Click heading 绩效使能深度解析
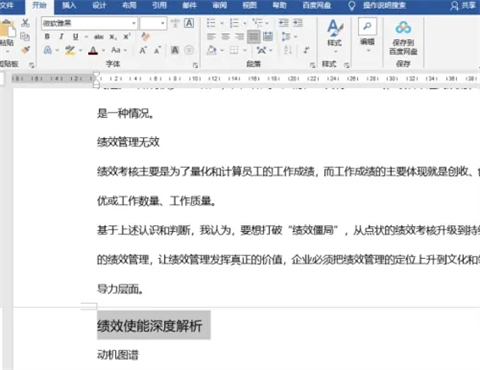This screenshot has width=480, height=370. point(150,326)
